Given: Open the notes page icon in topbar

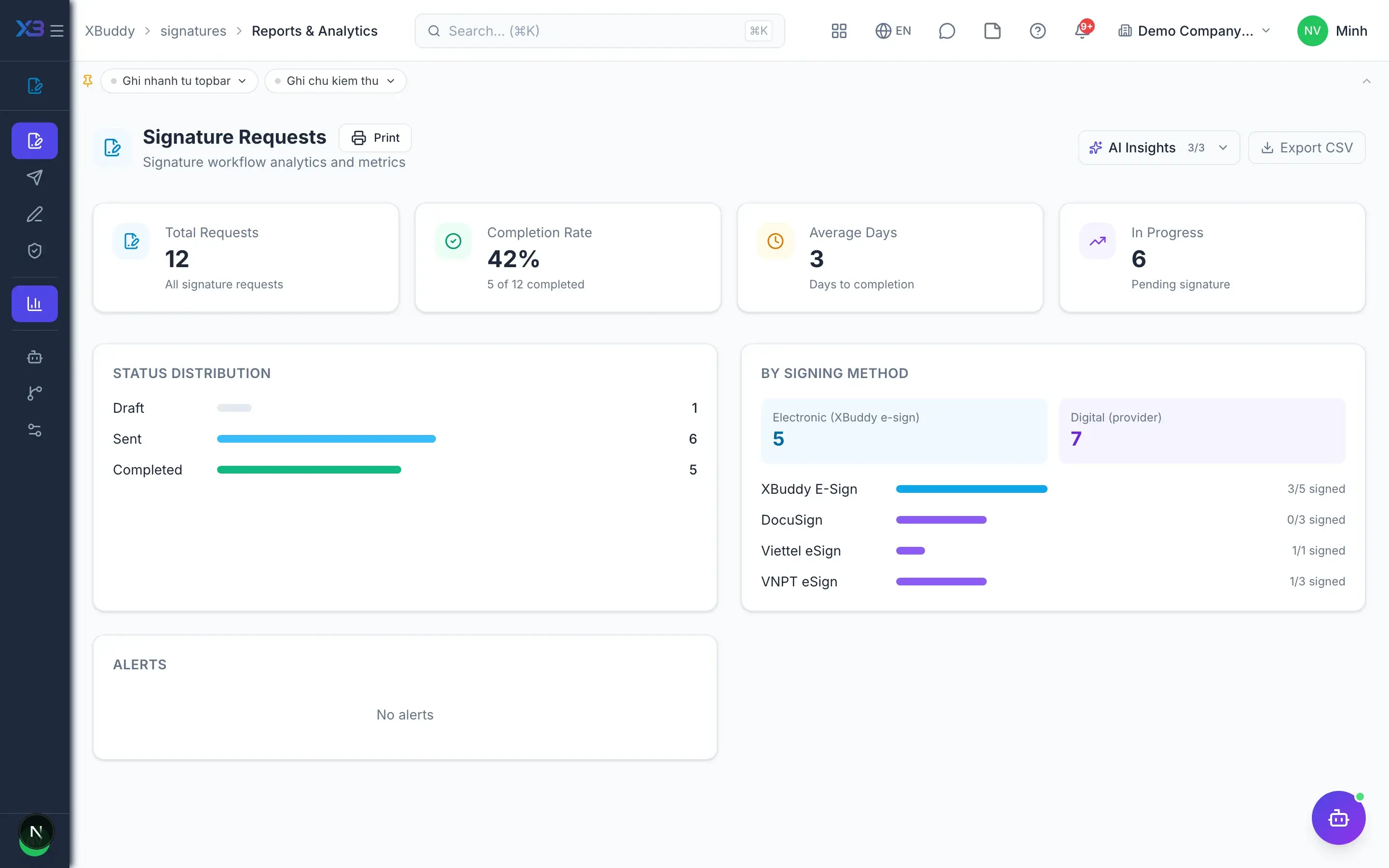Looking at the screenshot, I should click(x=992, y=31).
